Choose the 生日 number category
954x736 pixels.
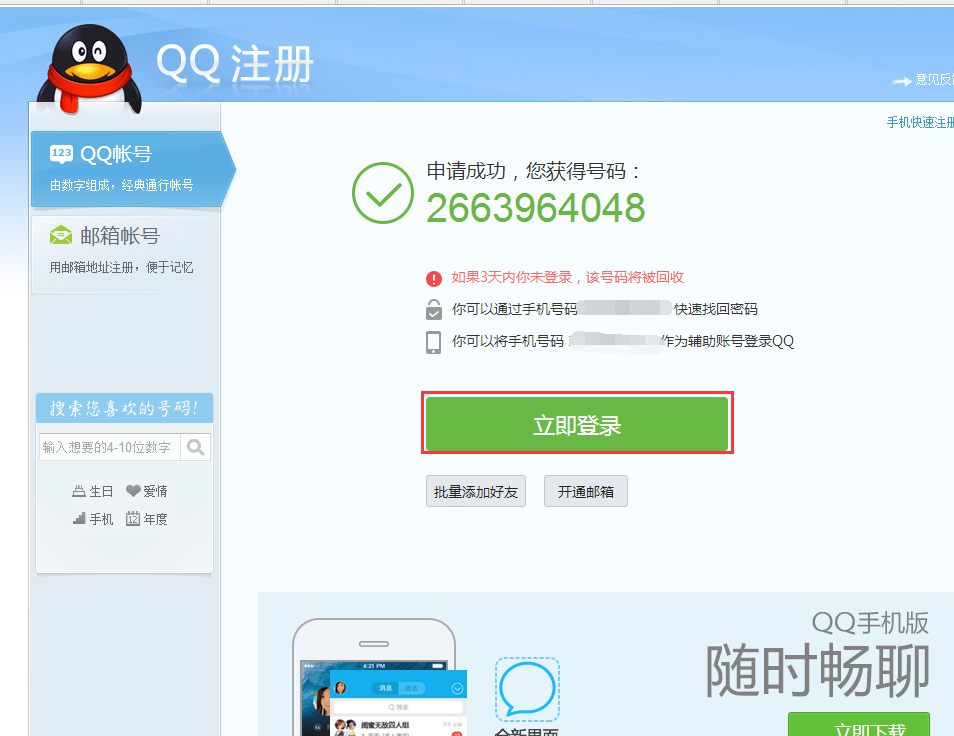point(92,491)
